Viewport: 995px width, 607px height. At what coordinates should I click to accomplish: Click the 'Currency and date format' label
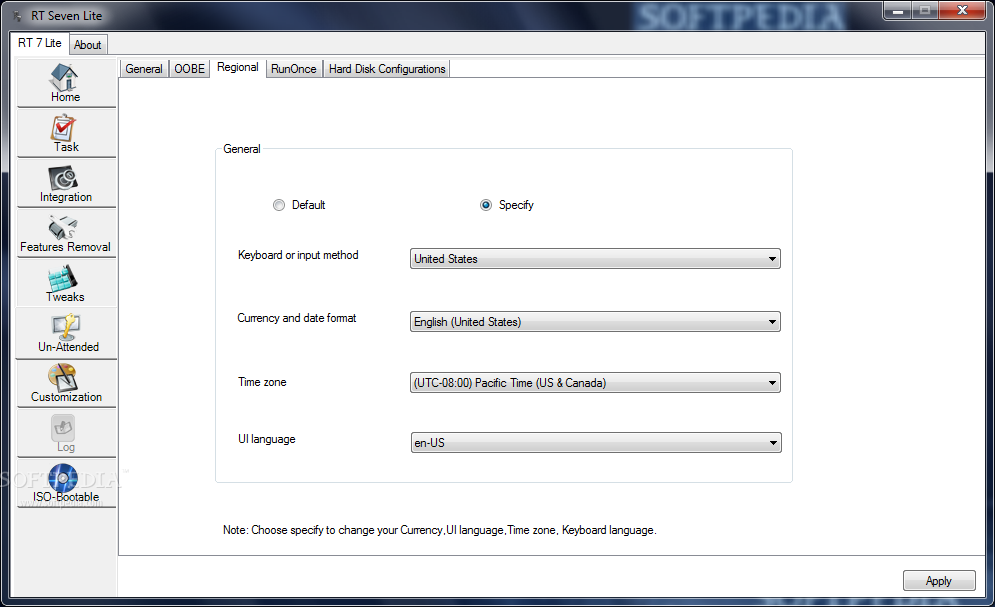(x=297, y=318)
